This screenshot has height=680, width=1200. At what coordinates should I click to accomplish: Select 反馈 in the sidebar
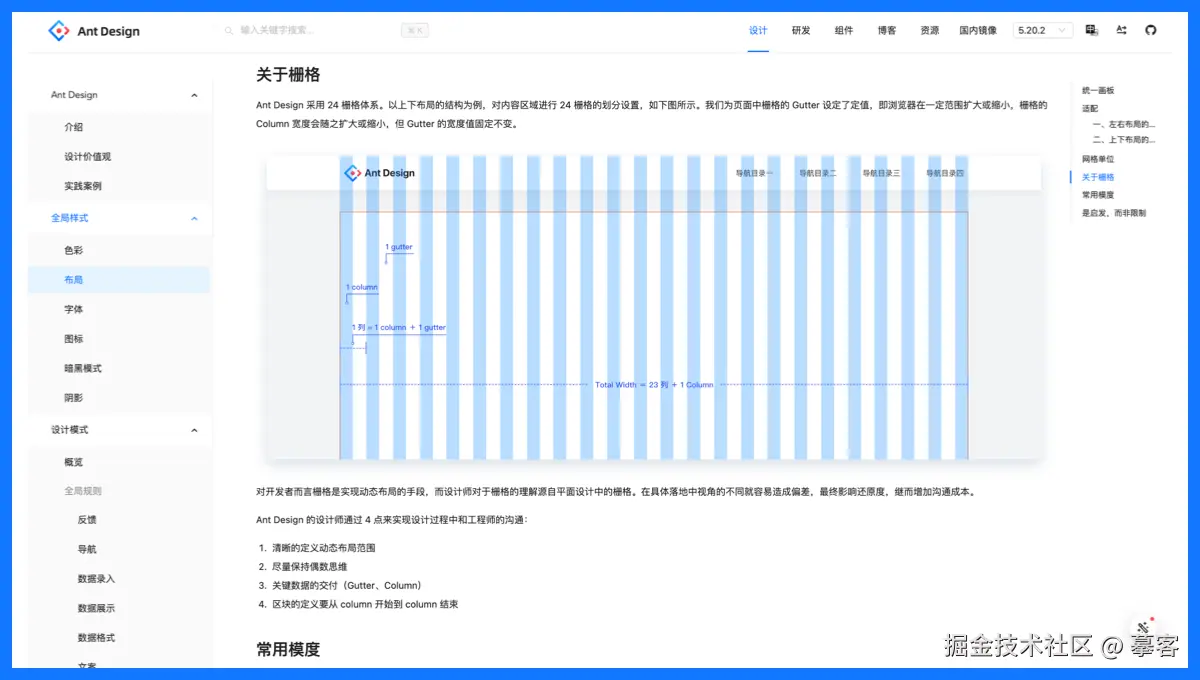pos(119,520)
